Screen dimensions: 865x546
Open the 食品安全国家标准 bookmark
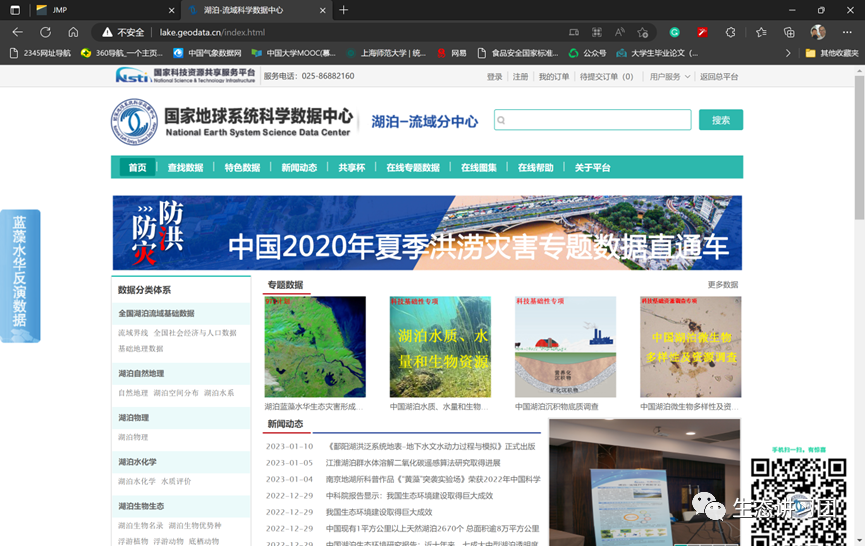[x=518, y=53]
